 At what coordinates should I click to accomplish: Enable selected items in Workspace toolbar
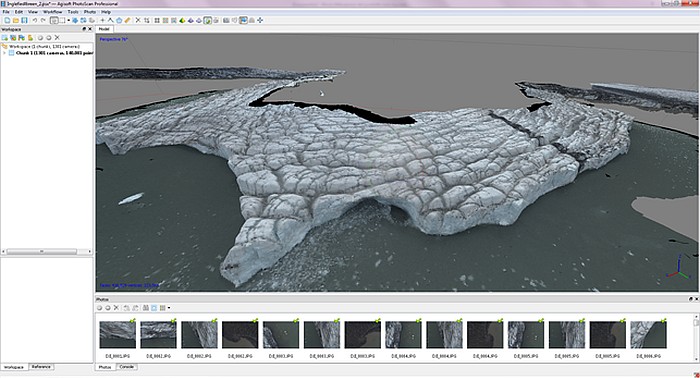[40, 37]
